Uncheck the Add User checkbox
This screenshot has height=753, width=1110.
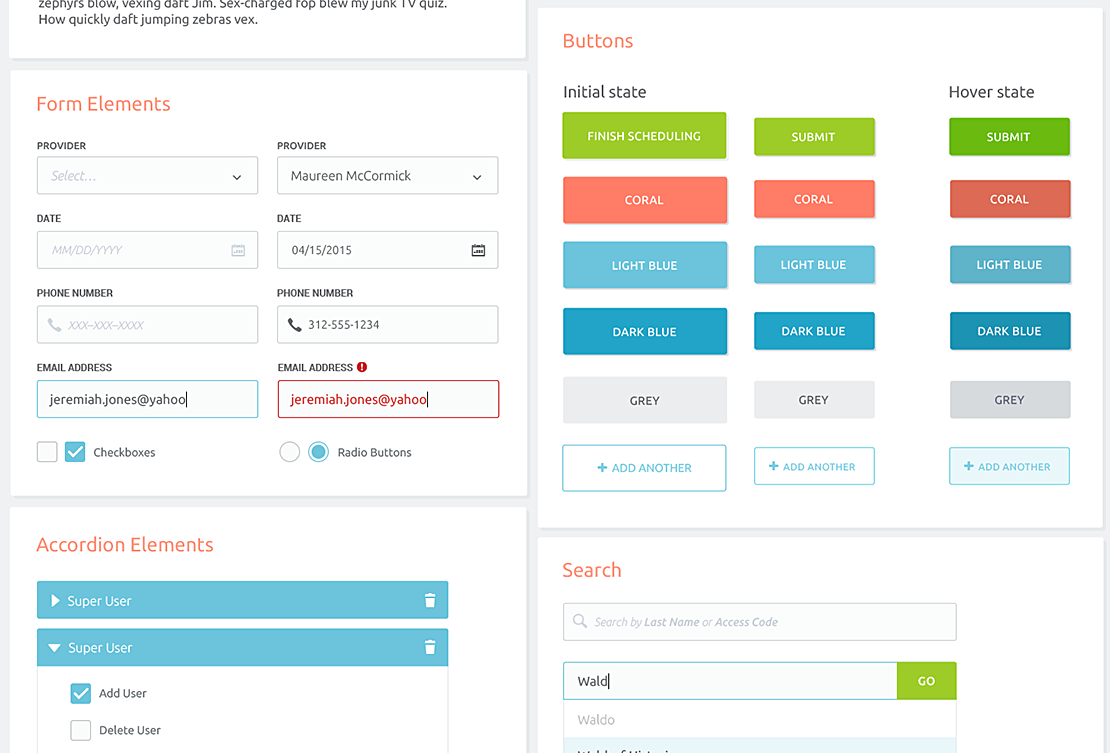[x=81, y=693]
